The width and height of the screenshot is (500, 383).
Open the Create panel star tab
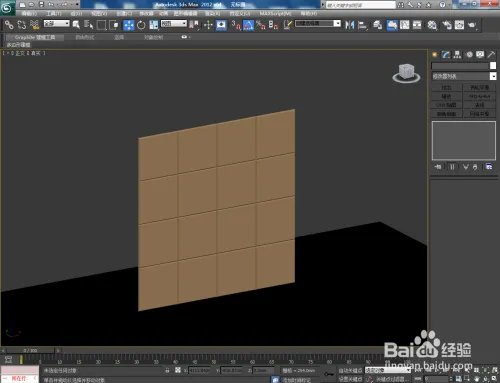(435, 55)
